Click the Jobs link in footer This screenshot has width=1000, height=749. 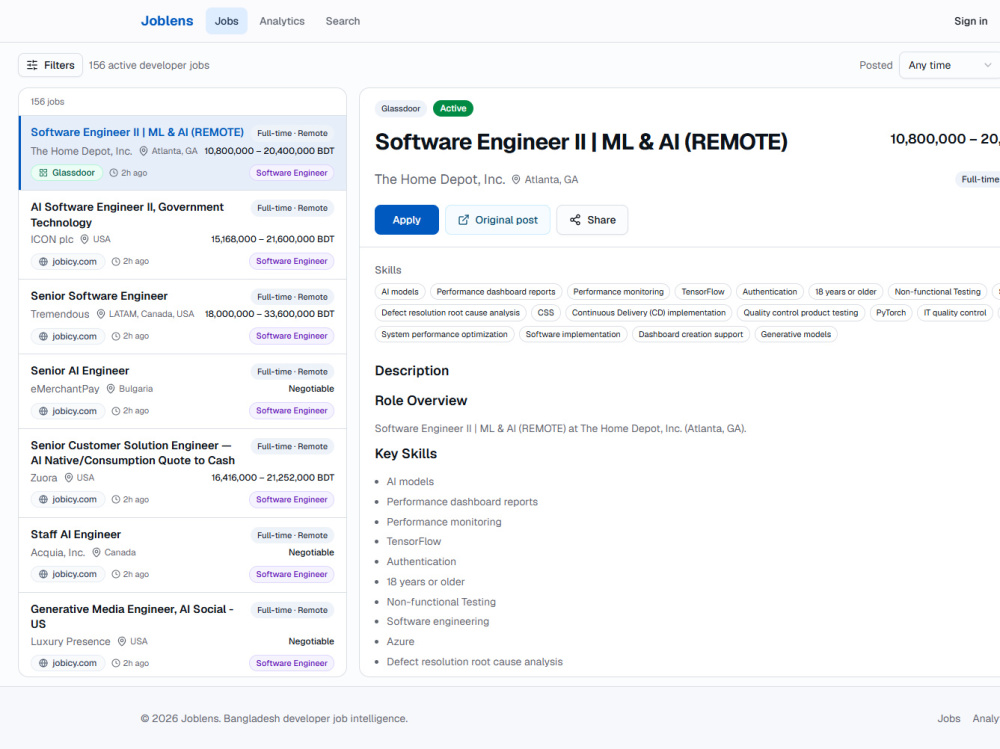pyautogui.click(x=948, y=718)
